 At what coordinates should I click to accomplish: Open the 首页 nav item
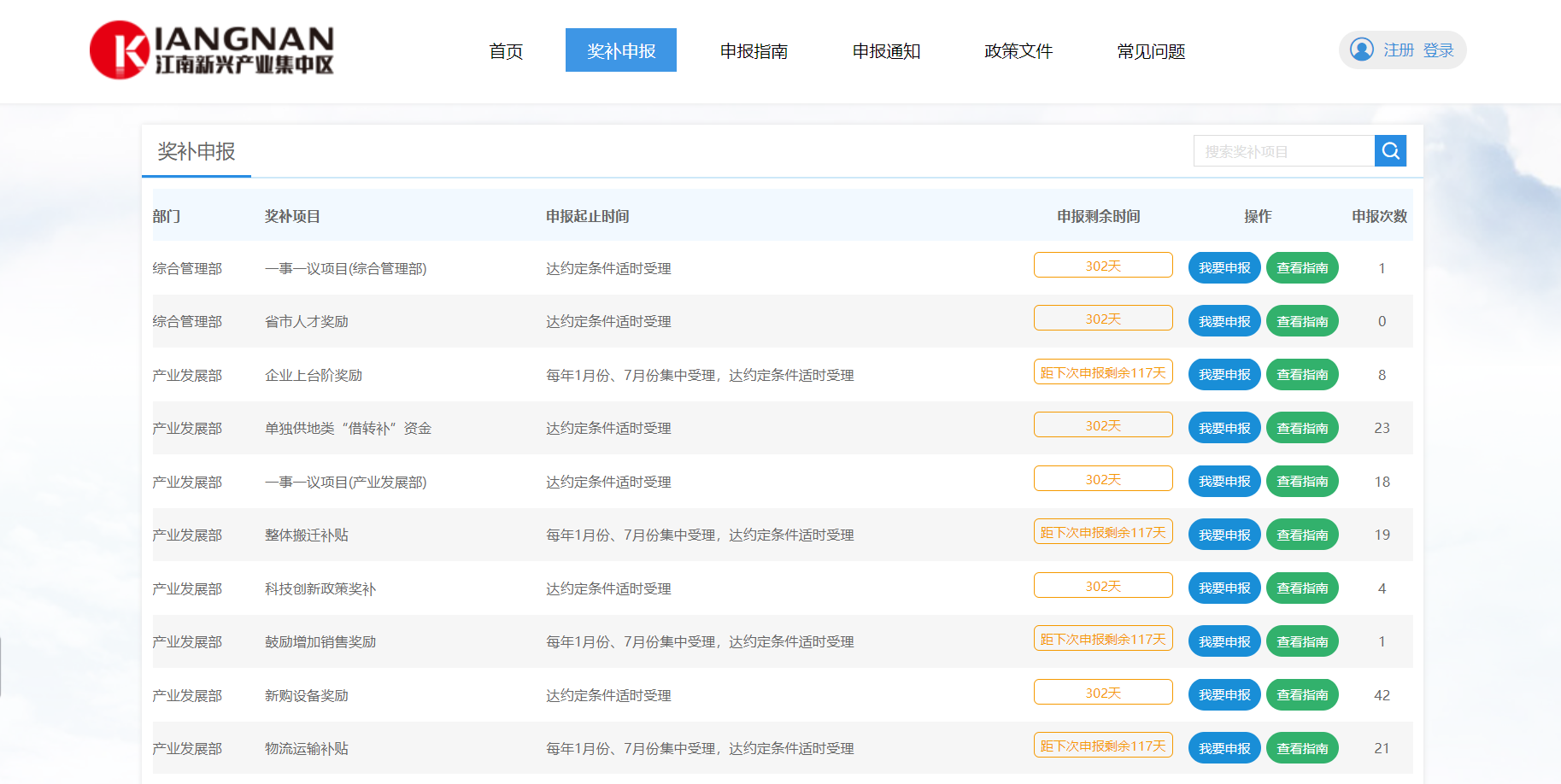506,51
